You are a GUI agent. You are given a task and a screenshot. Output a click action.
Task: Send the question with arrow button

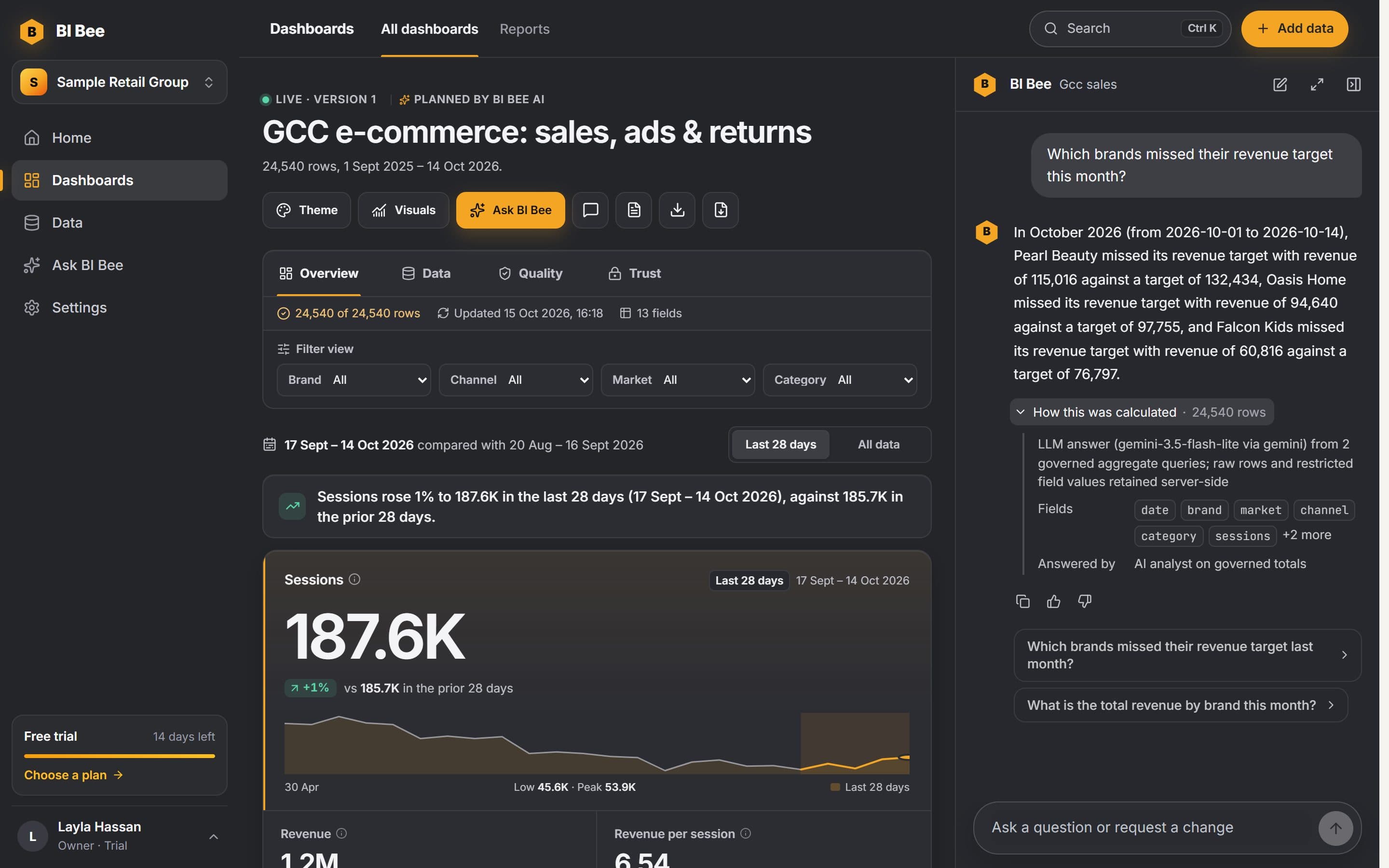(x=1335, y=828)
